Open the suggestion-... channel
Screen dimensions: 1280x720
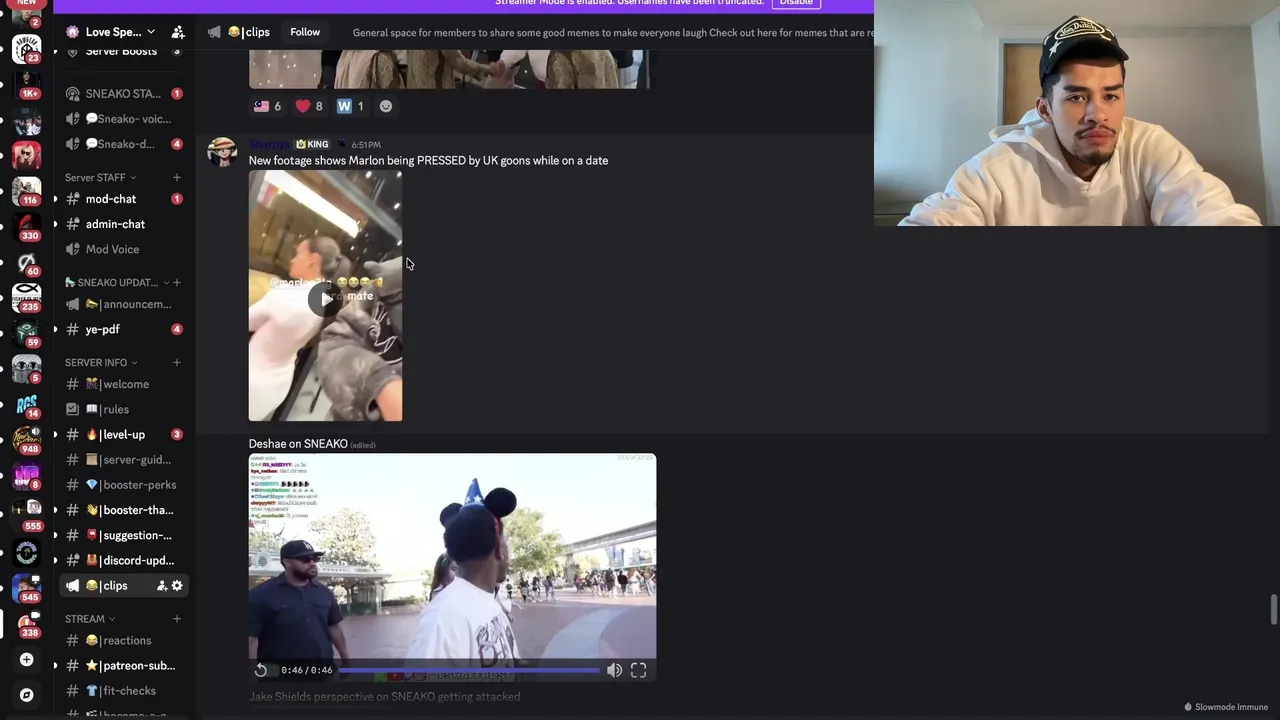click(124, 535)
